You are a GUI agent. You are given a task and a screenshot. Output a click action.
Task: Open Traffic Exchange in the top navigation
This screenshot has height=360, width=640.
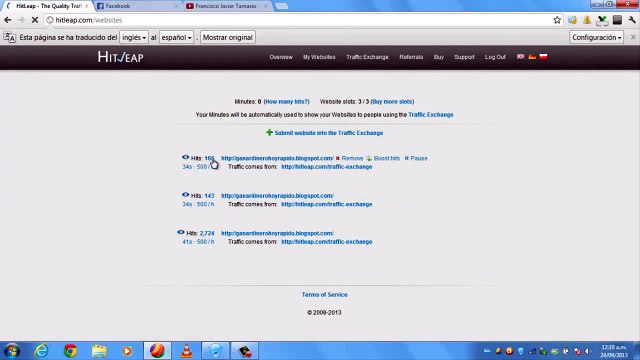coord(367,57)
